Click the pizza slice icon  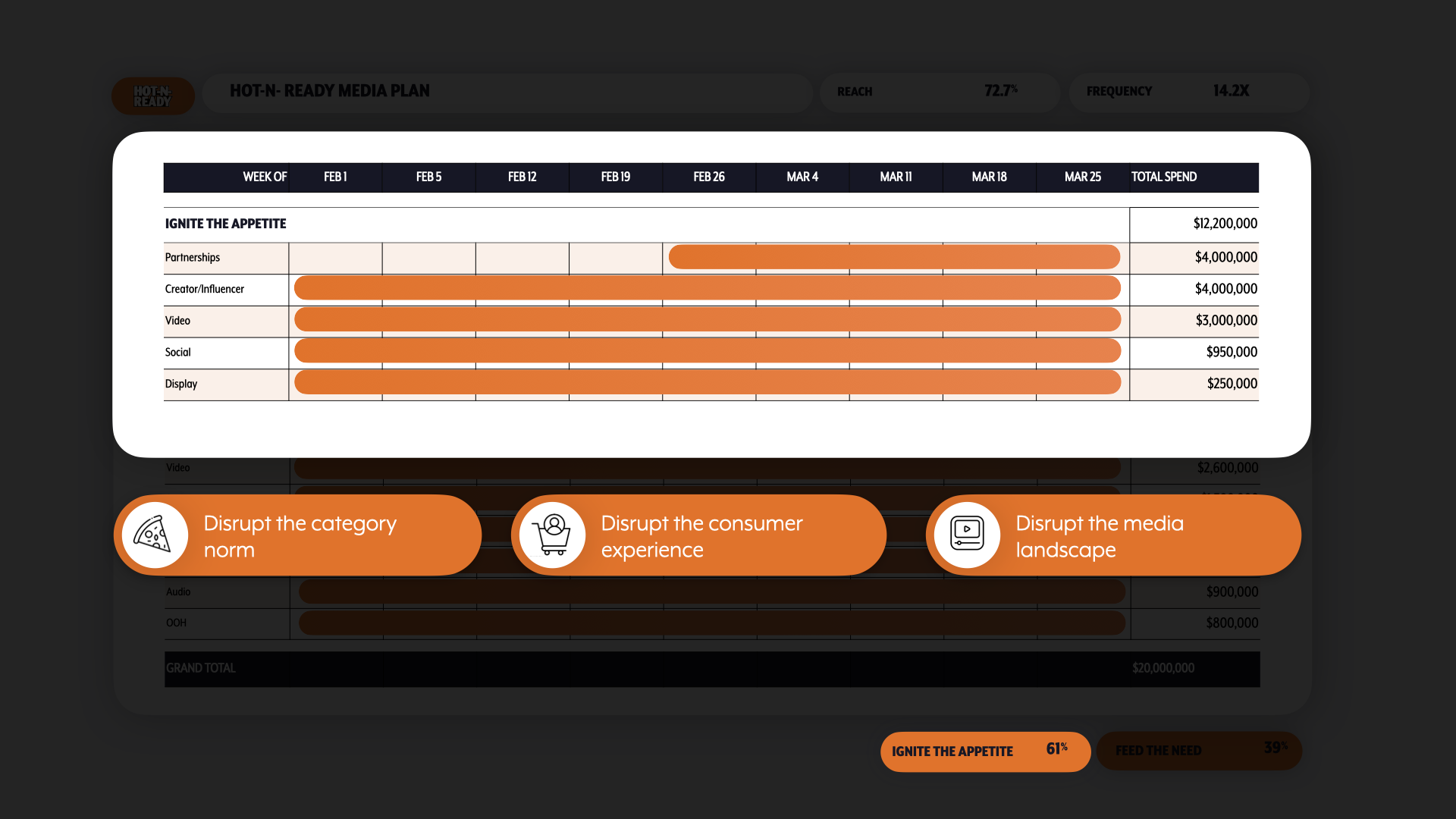pos(155,535)
